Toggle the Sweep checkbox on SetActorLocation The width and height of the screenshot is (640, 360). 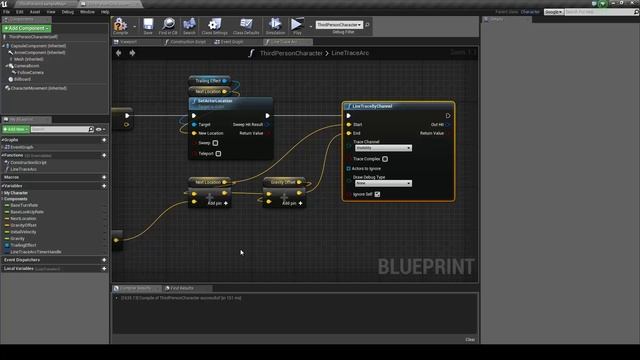[215, 143]
